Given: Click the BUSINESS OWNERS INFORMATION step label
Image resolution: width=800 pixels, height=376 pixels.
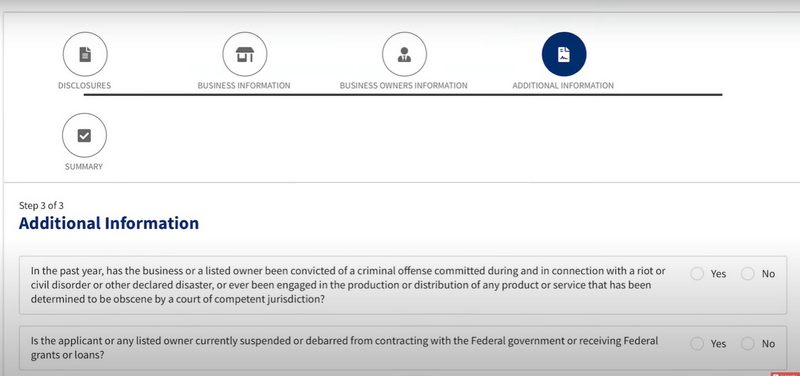Looking at the screenshot, I should pyautogui.click(x=404, y=86).
